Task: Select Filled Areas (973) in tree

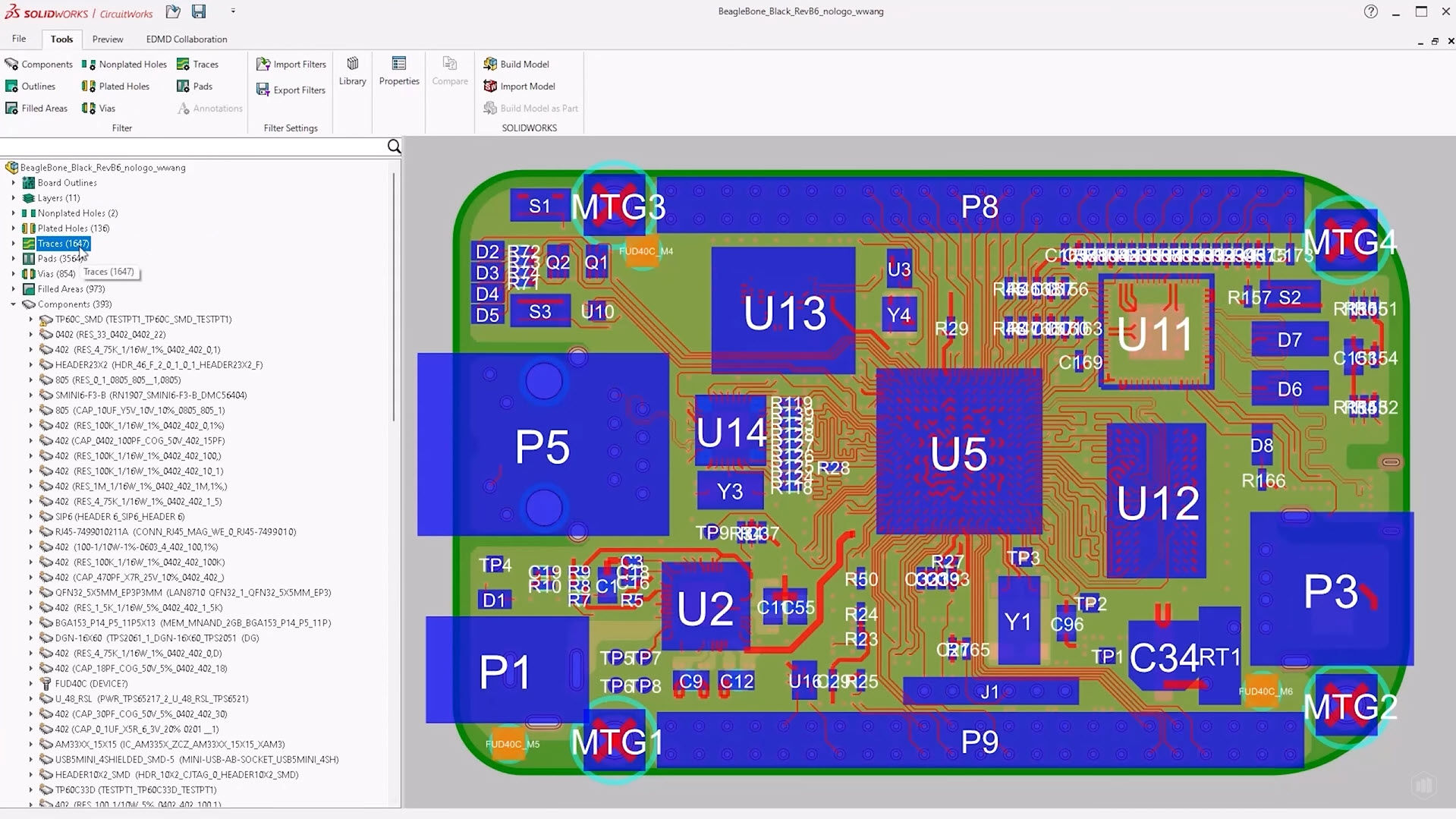Action: (x=71, y=289)
